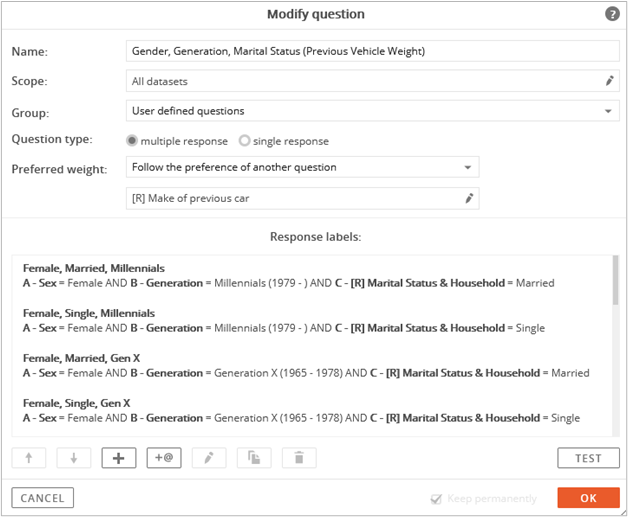The width and height of the screenshot is (628, 517).
Task: Edit the Scope with pencil icon
Action: 609,81
